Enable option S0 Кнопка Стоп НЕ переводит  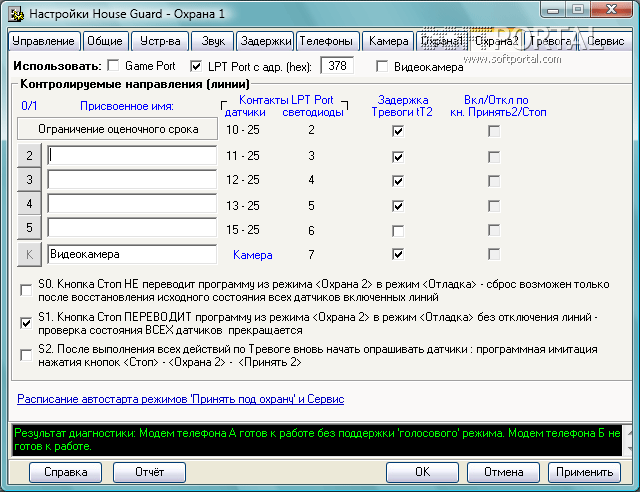(x=26, y=290)
